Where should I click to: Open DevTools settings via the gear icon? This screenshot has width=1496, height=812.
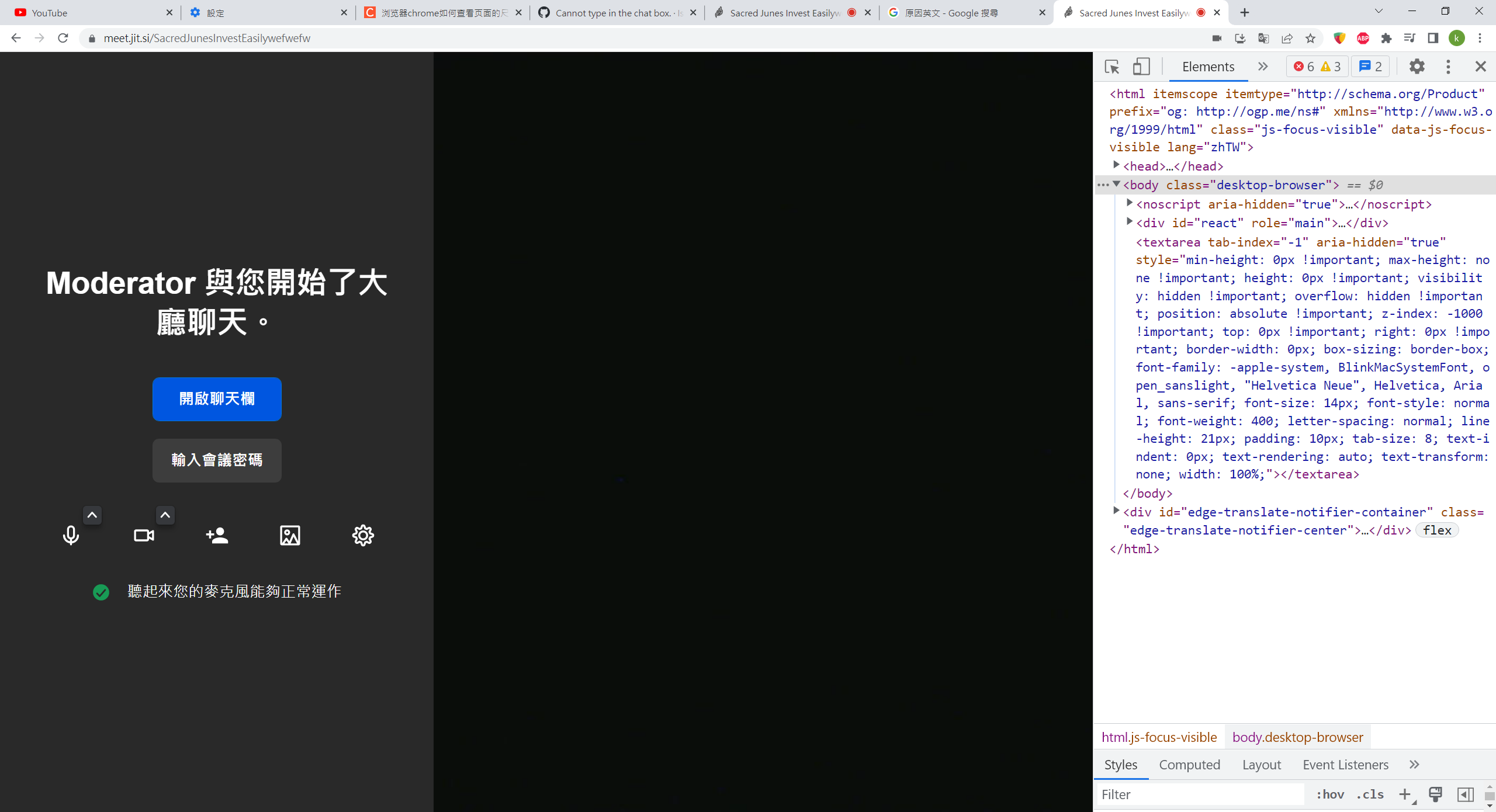point(1417,67)
